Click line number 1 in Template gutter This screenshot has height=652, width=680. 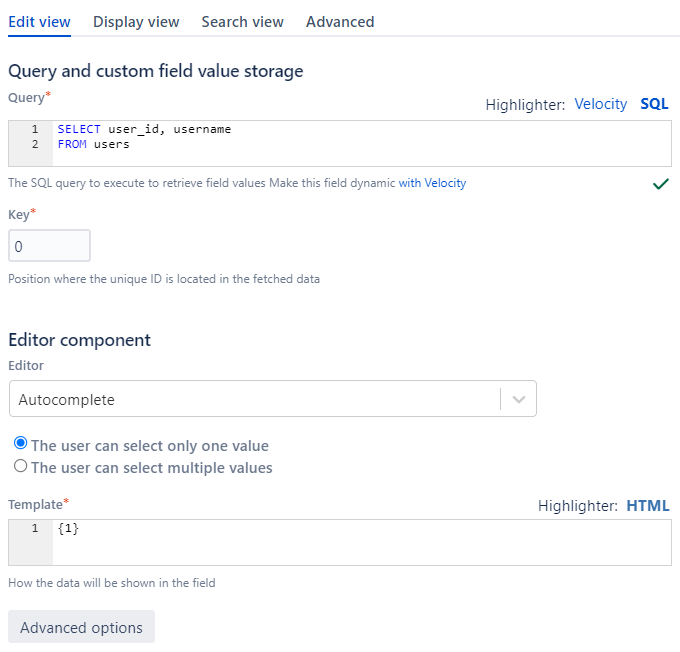34,528
